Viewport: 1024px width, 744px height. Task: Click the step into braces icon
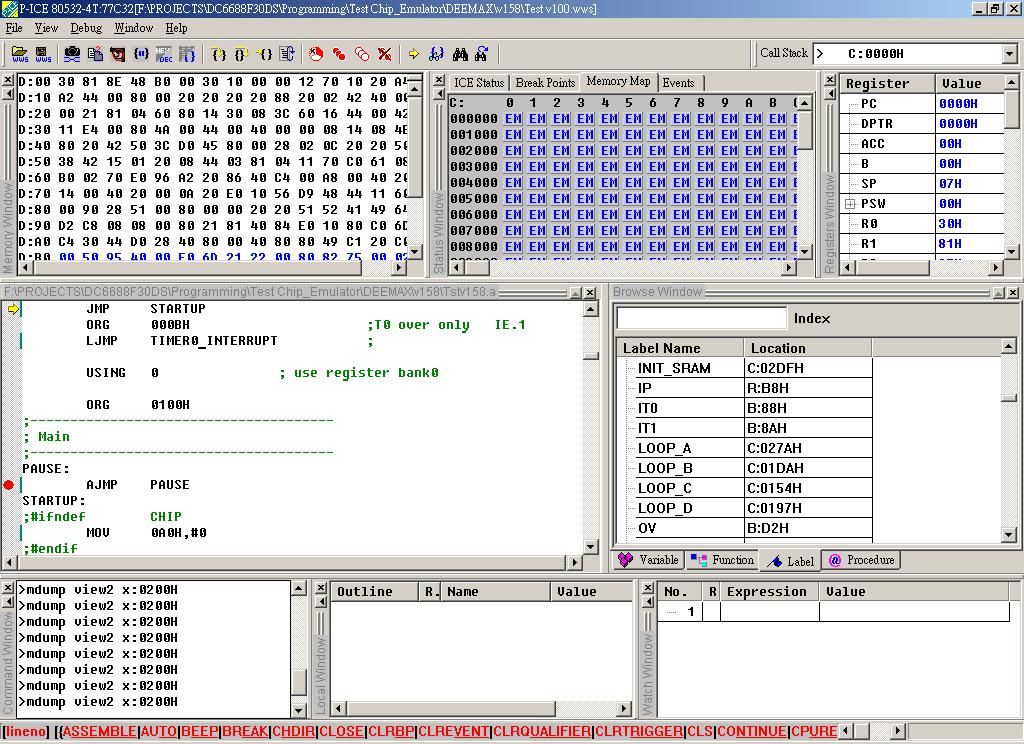click(x=219, y=54)
